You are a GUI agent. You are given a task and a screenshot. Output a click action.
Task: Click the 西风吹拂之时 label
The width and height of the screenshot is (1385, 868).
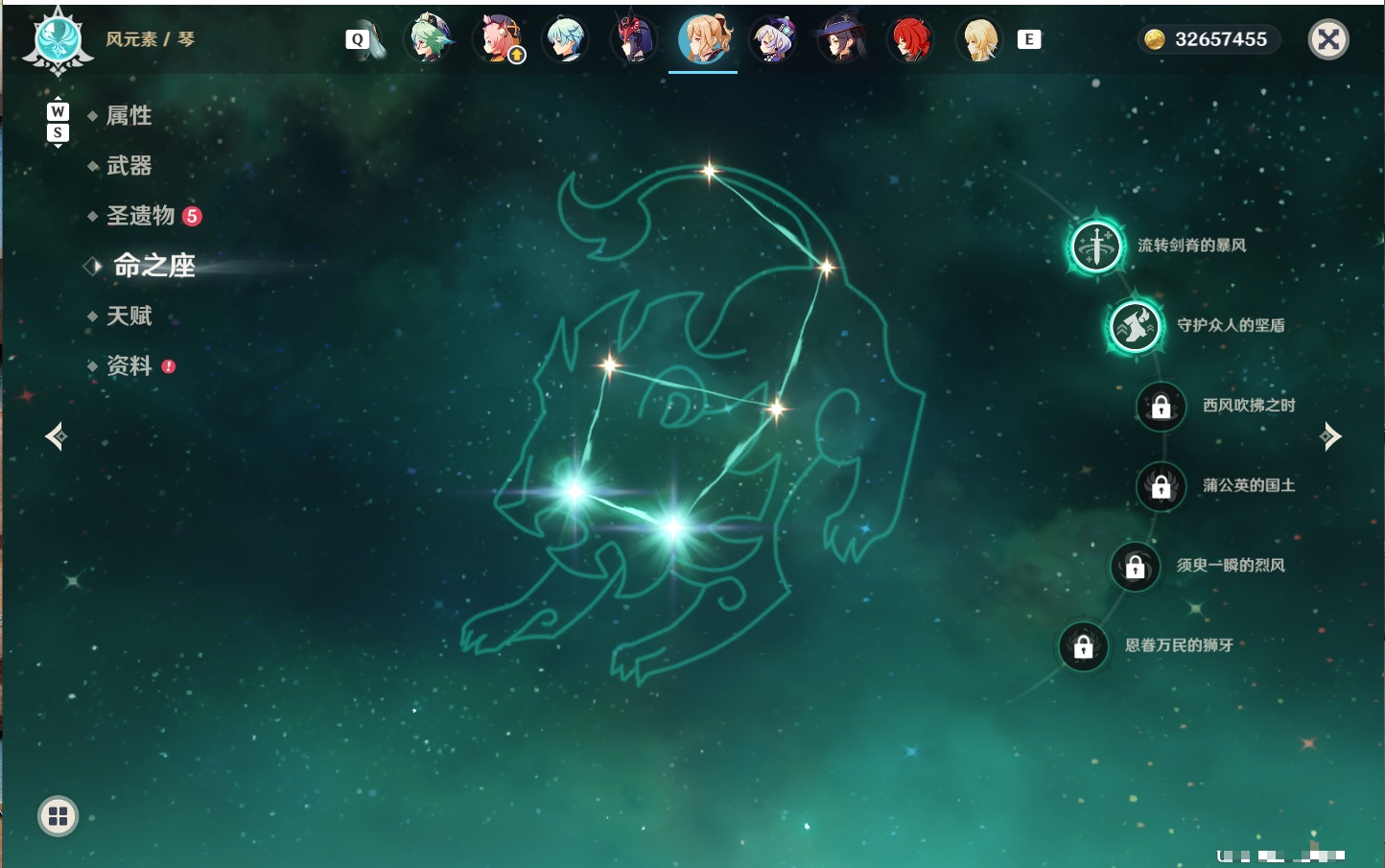(x=1249, y=406)
